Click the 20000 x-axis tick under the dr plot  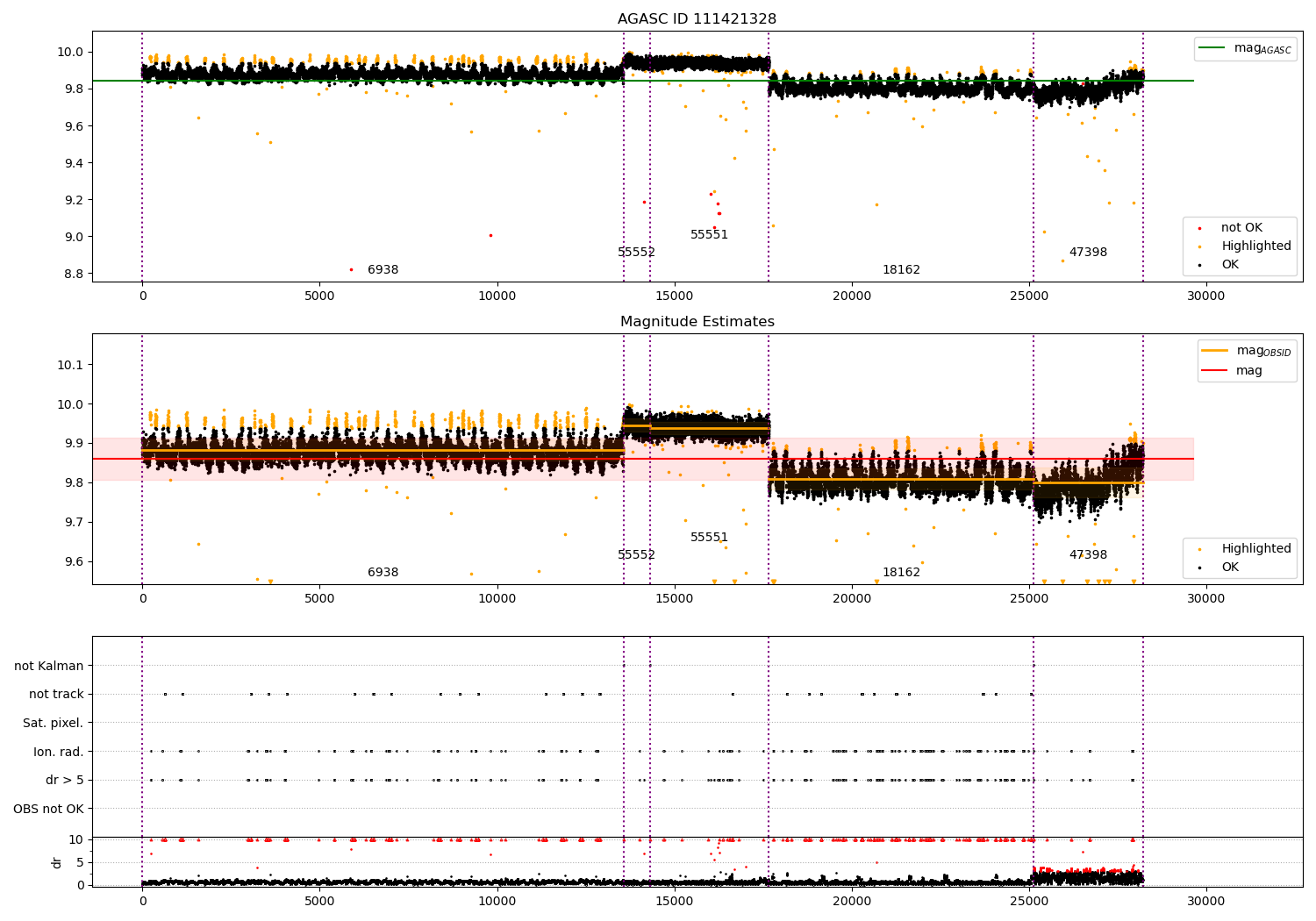[x=852, y=902]
